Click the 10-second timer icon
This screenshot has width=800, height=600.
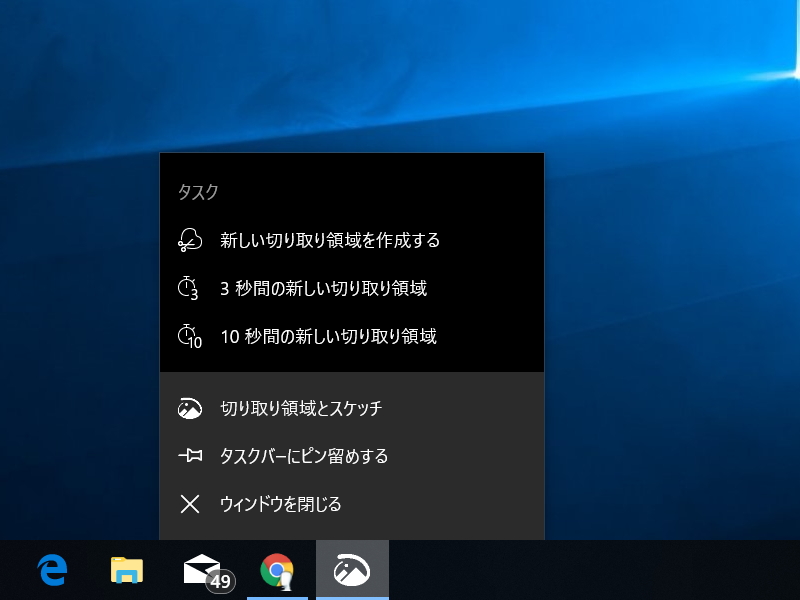(190, 336)
